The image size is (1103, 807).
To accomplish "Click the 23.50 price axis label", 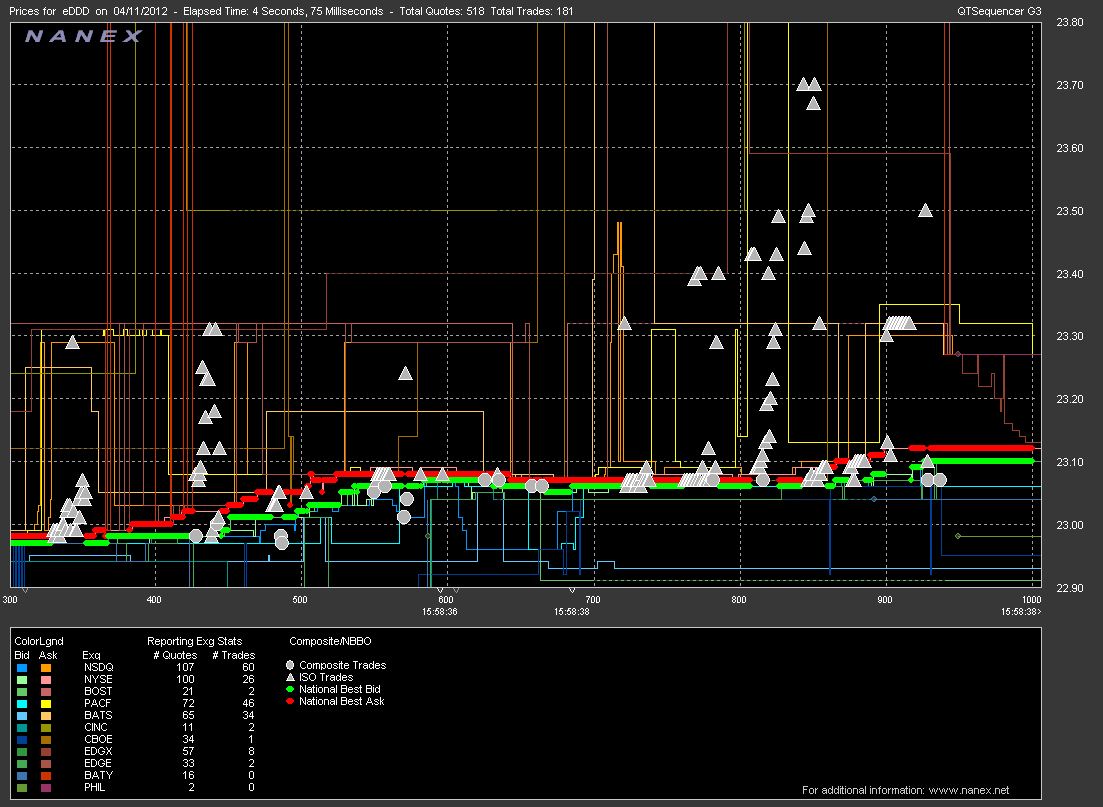I will pyautogui.click(x=1070, y=211).
